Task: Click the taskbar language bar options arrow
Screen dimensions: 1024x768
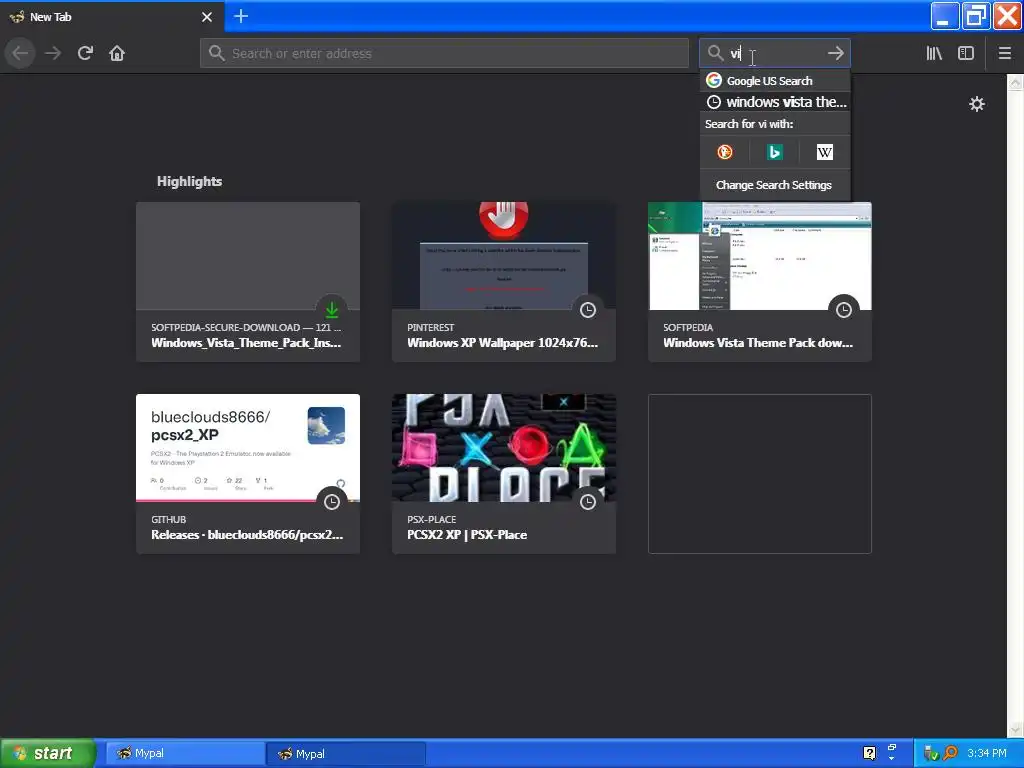Action: click(x=891, y=759)
